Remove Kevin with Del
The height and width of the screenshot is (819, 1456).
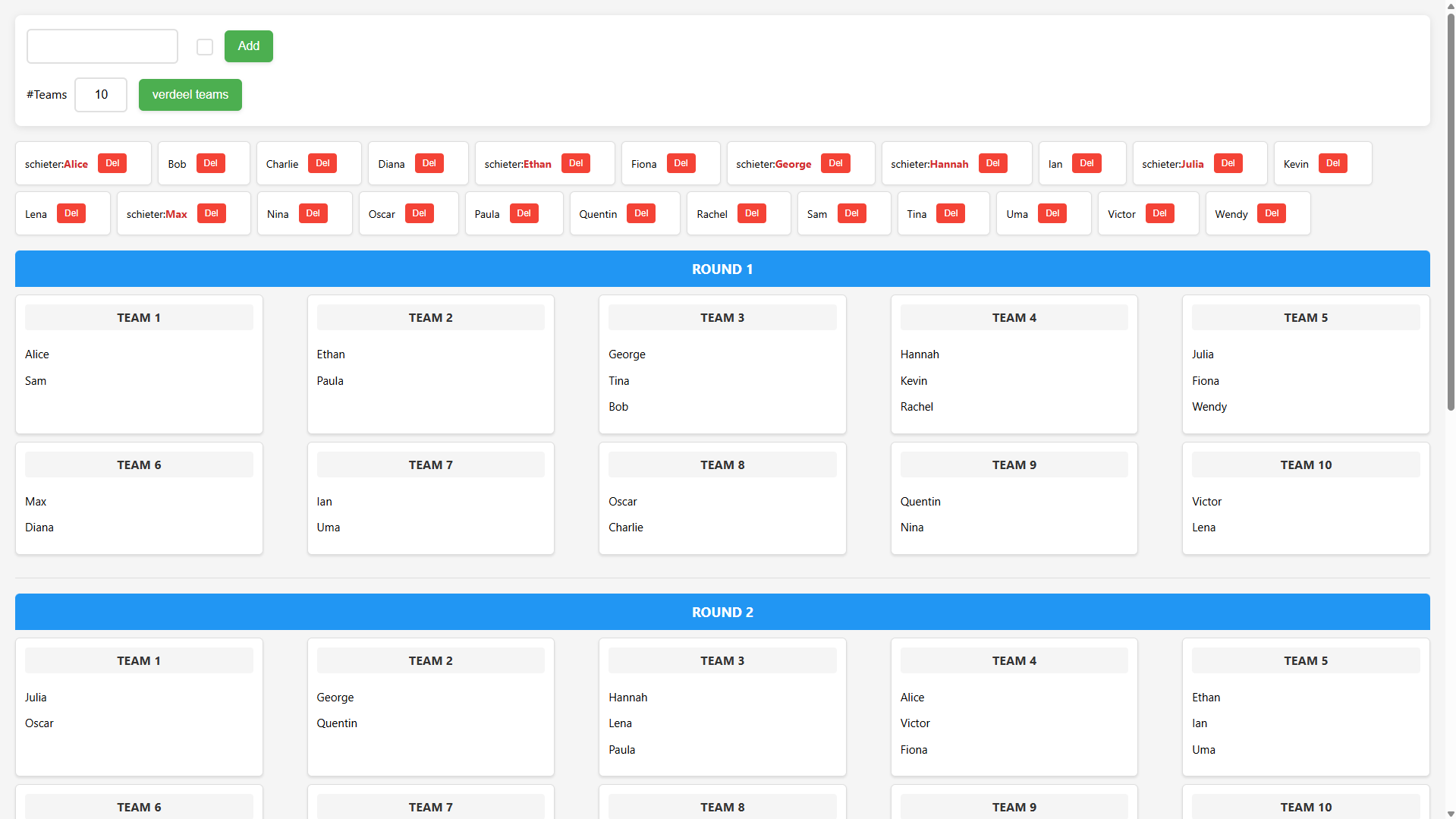1333,163
